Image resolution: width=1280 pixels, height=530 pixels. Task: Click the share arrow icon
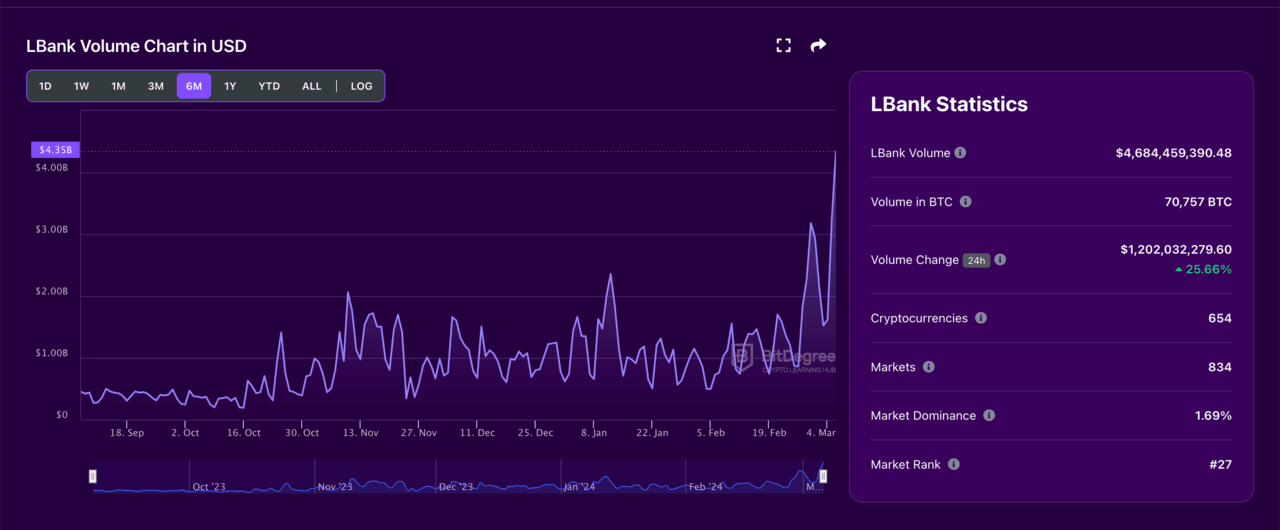[x=818, y=45]
